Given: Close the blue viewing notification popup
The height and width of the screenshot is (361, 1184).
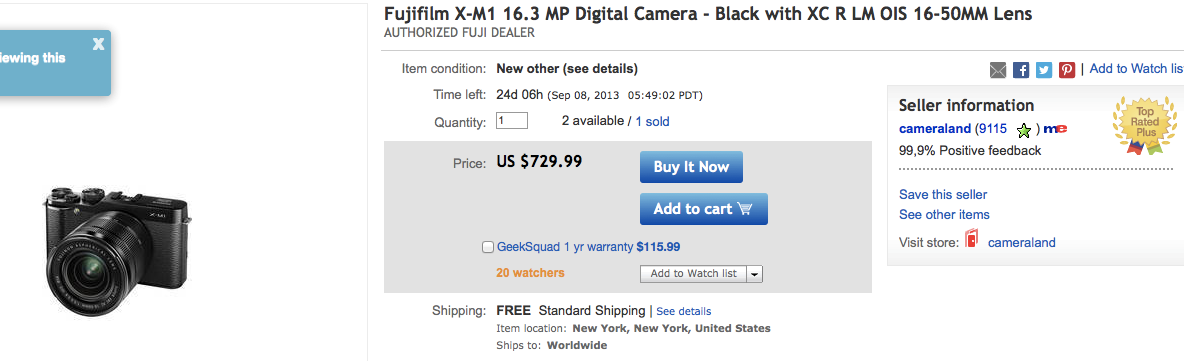Looking at the screenshot, I should 98,44.
